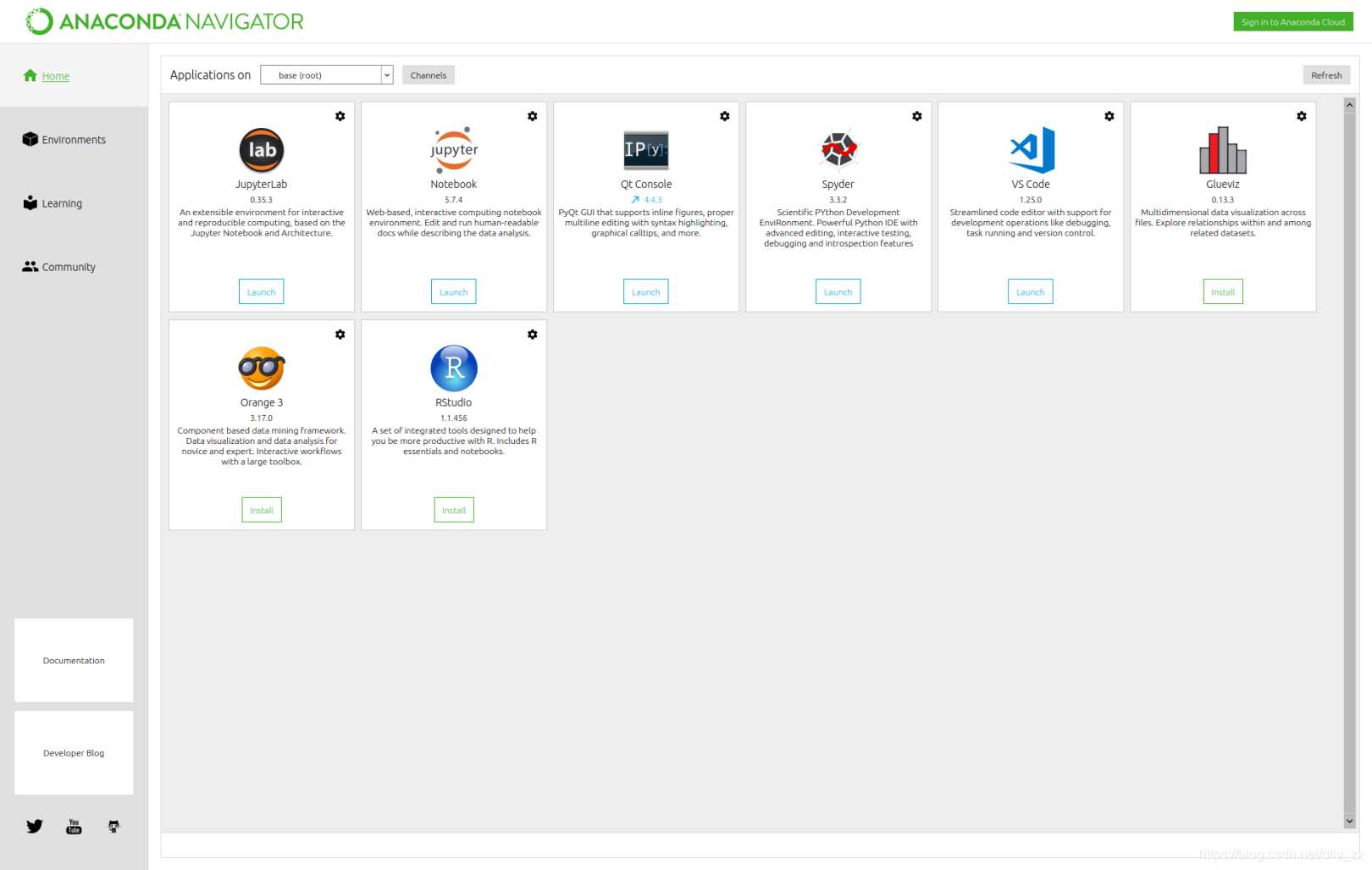Click the Channels button

point(429,75)
